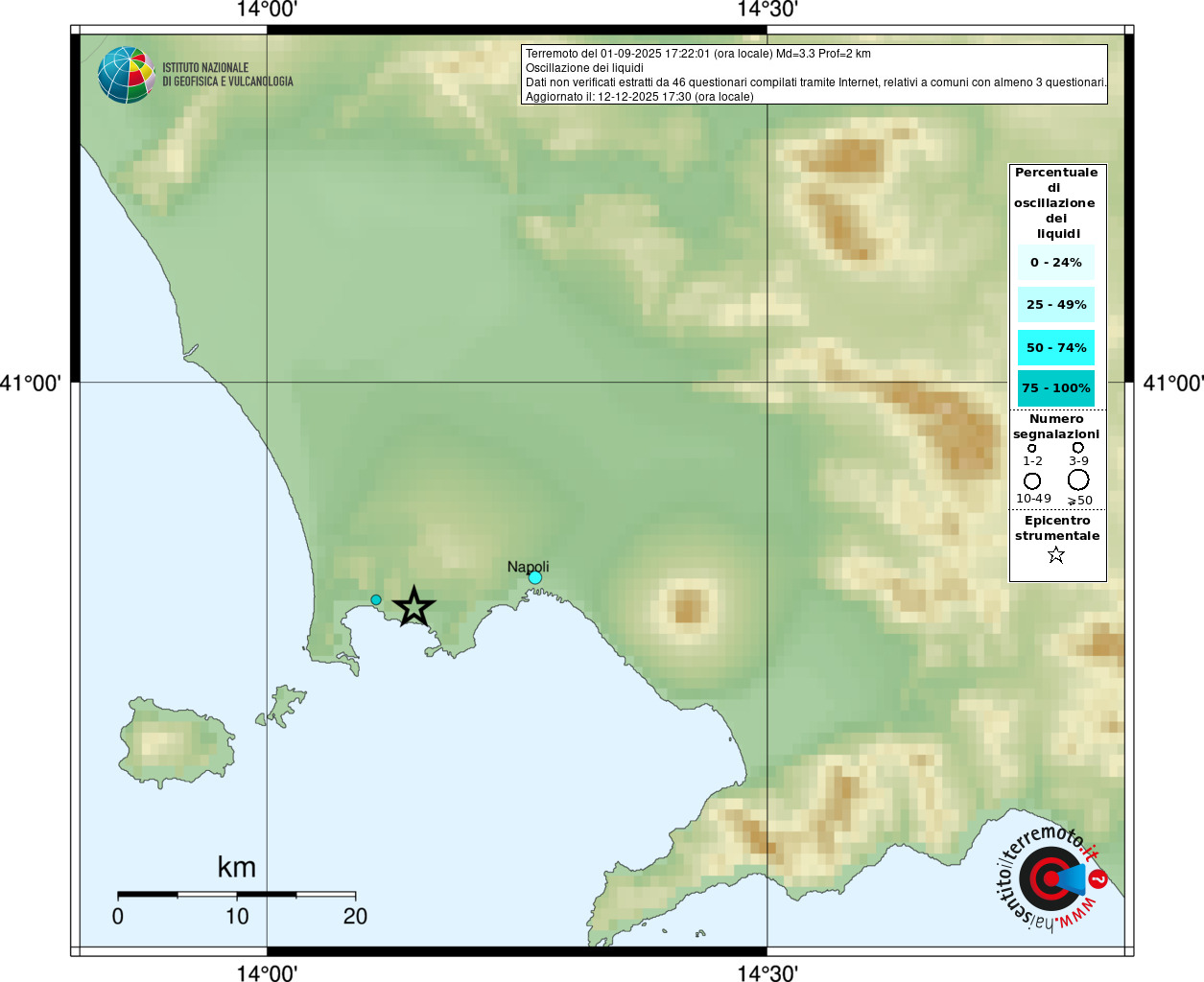Click the INGV globe logo
Viewport: 1204px width, 982px height.
(x=126, y=75)
